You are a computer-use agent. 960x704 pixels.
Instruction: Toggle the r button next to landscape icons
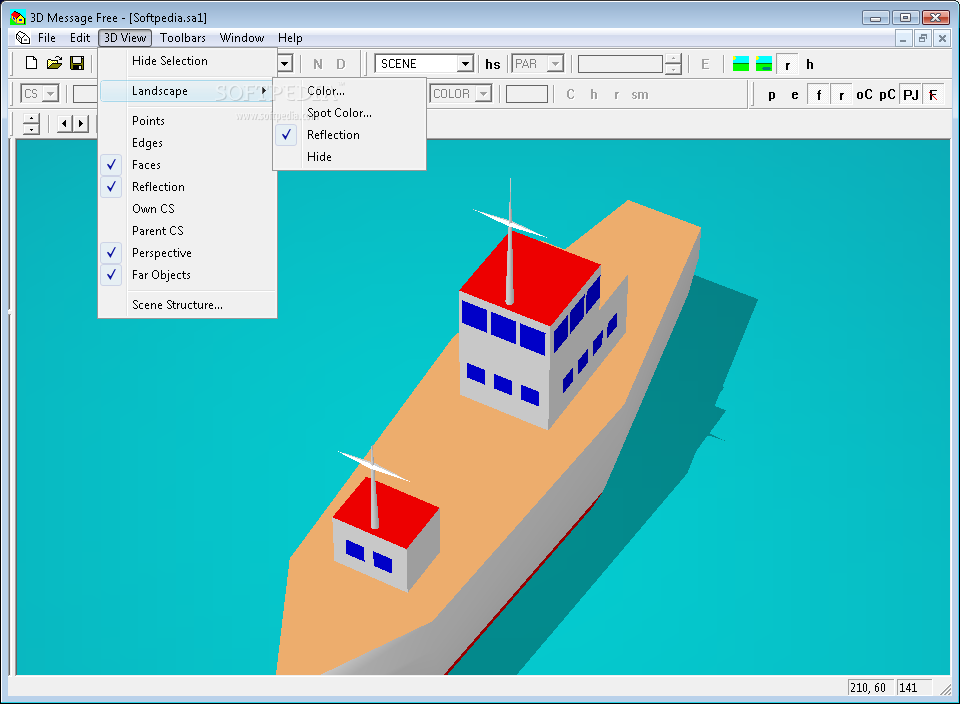tap(787, 64)
